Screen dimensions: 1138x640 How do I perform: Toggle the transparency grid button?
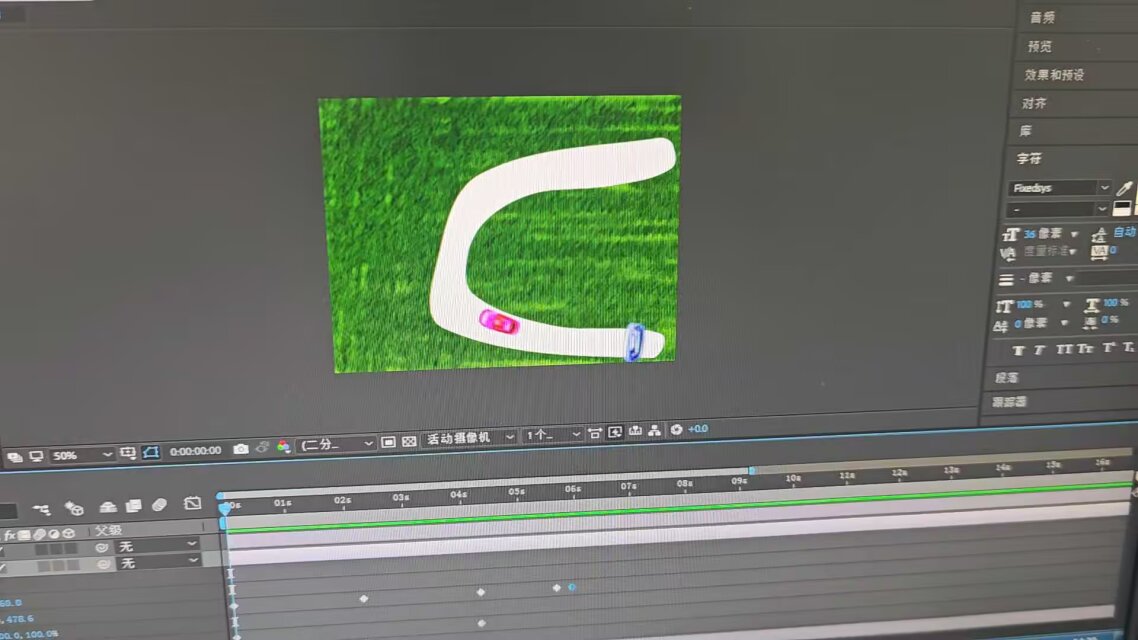(x=409, y=441)
